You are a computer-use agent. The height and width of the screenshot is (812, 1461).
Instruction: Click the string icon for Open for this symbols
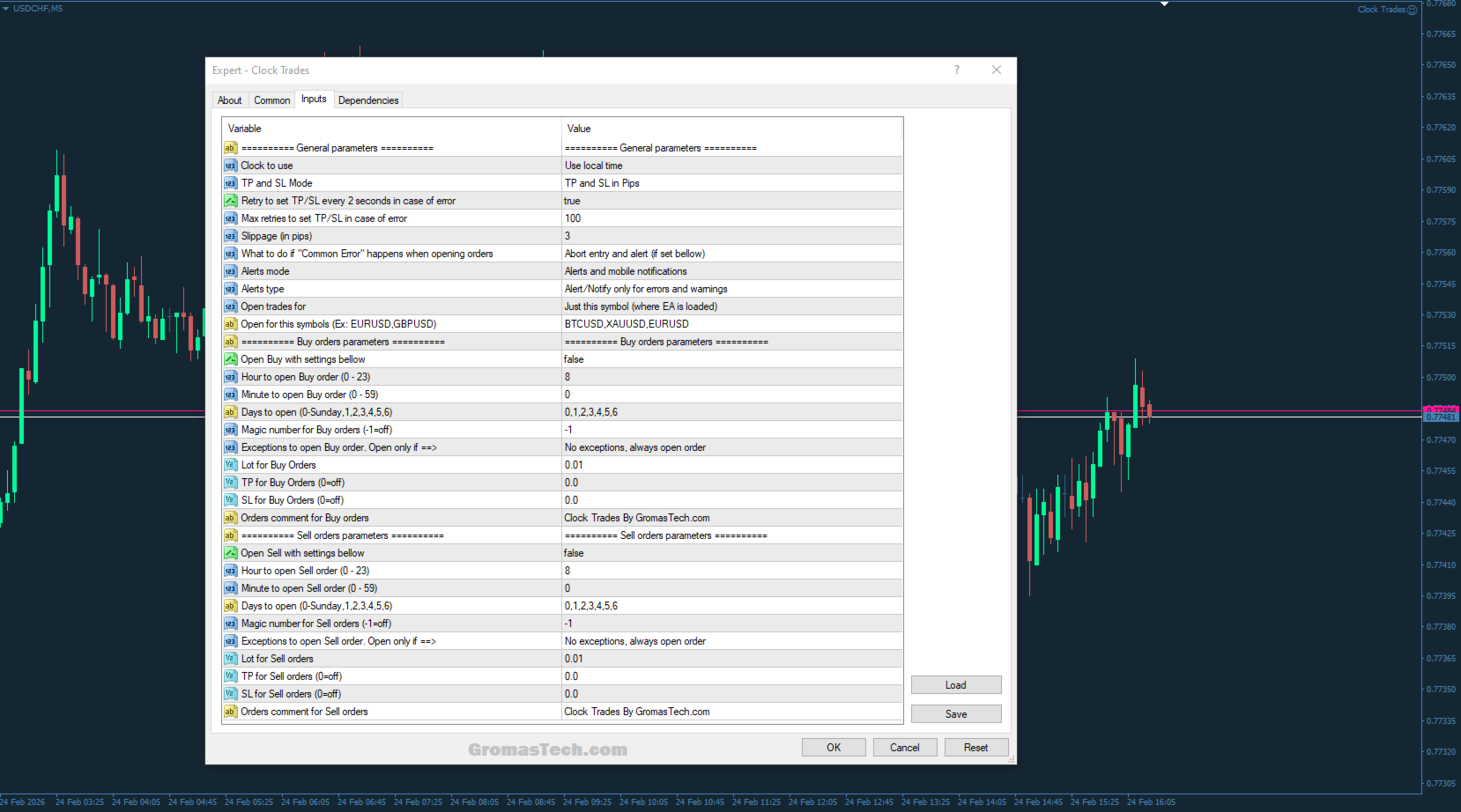pos(230,324)
